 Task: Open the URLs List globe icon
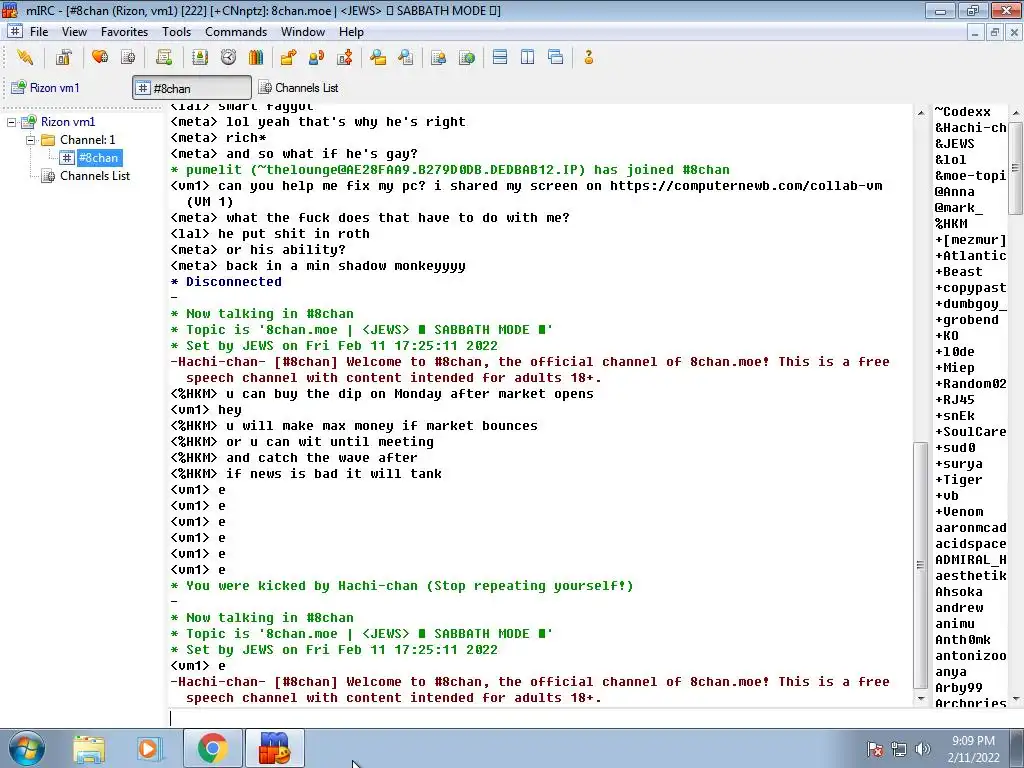(x=467, y=57)
